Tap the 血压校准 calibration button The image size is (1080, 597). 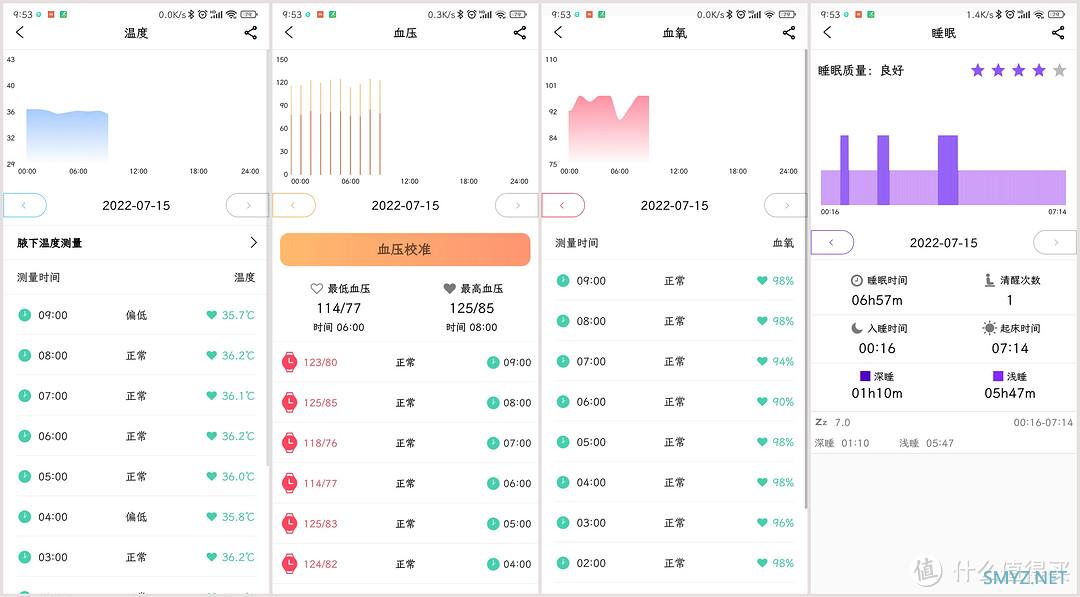point(405,249)
